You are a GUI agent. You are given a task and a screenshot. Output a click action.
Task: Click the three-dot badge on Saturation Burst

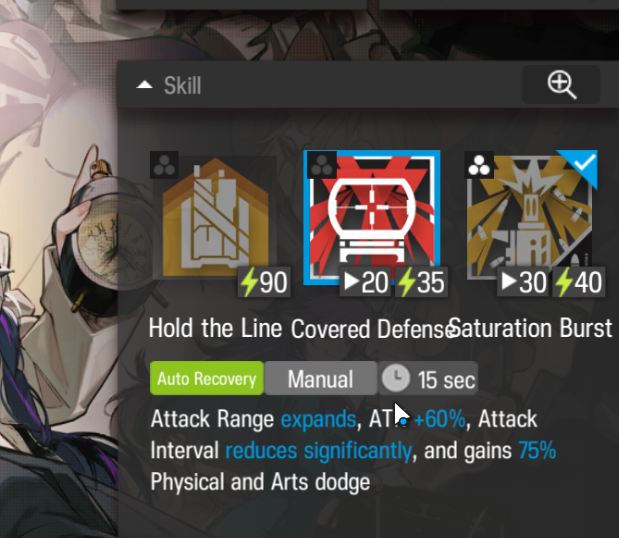479,165
